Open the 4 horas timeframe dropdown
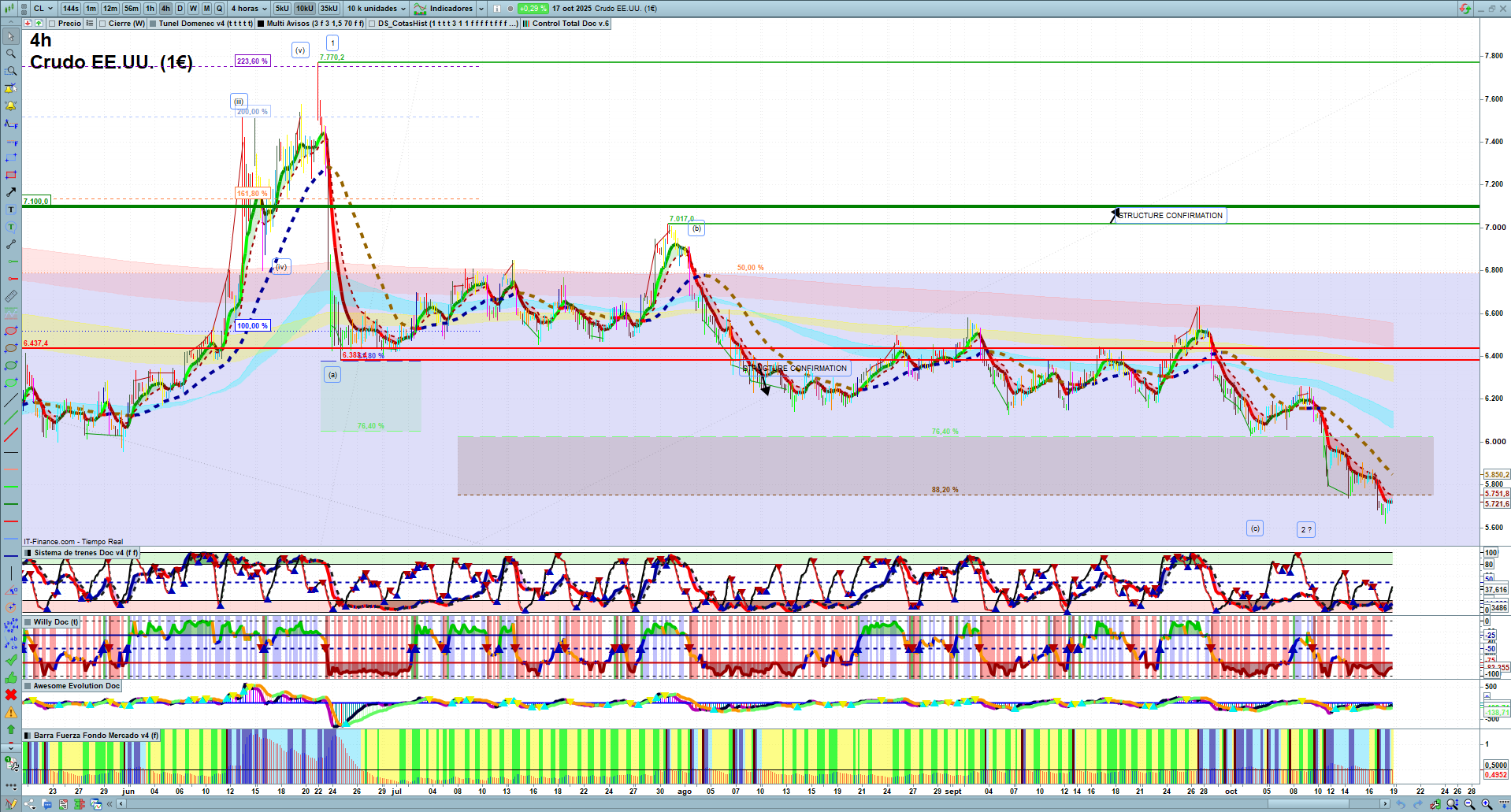This screenshot has height=812, width=1511. tap(248, 9)
